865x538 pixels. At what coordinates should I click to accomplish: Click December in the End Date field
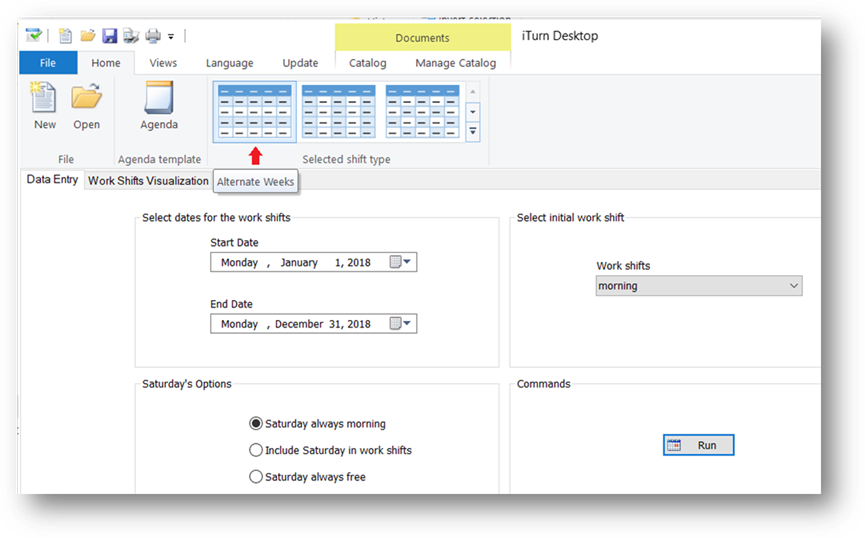[x=299, y=324]
